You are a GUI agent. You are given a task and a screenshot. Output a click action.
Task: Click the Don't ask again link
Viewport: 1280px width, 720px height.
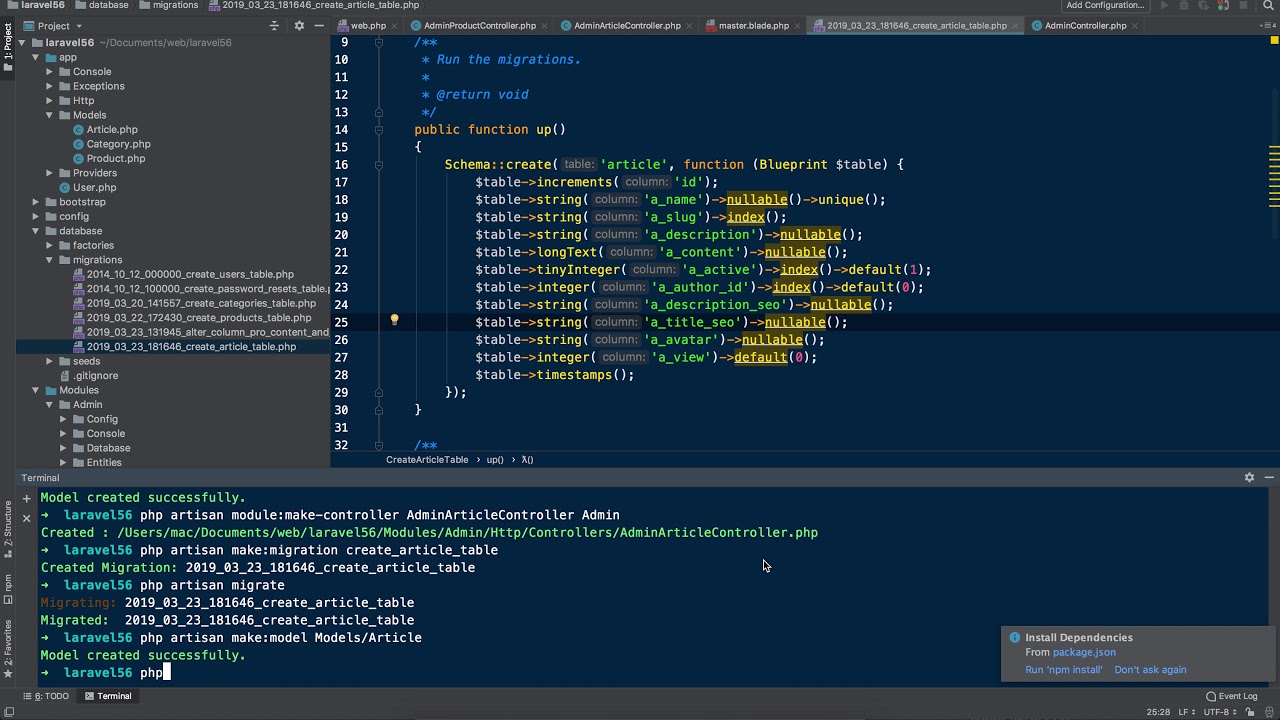point(1150,670)
